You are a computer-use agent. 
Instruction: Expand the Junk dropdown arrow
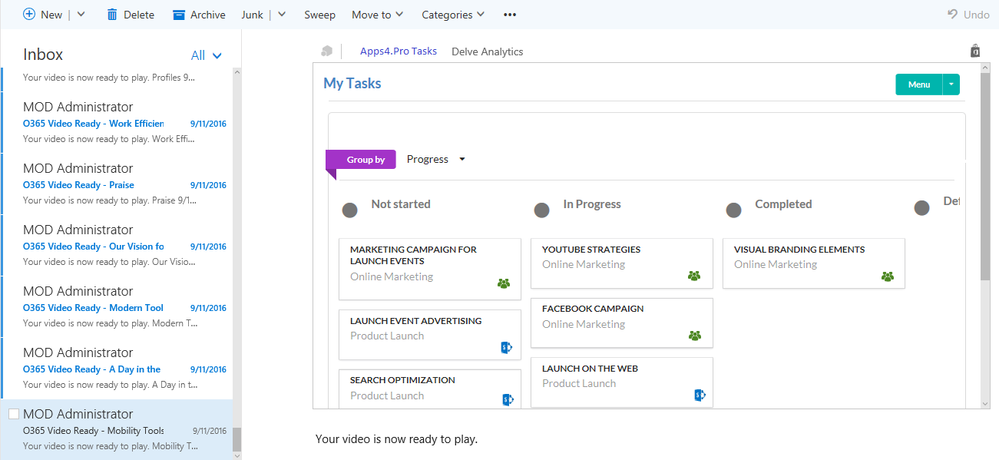pos(282,15)
